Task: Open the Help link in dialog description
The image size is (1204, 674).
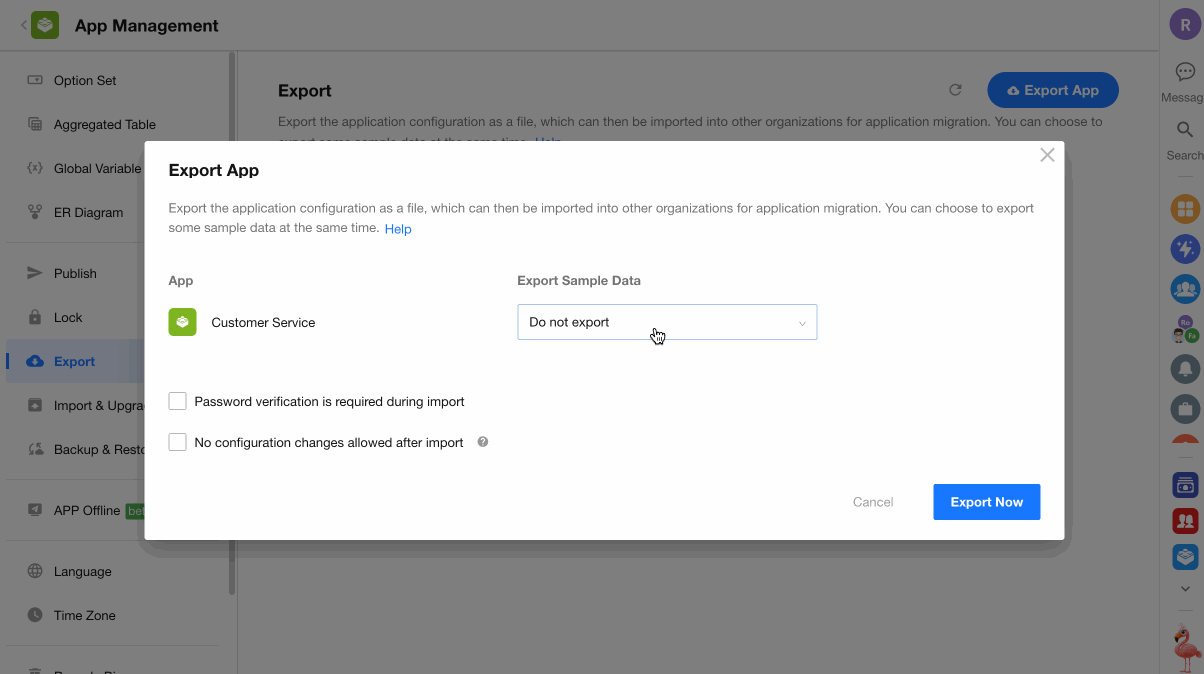Action: click(398, 229)
